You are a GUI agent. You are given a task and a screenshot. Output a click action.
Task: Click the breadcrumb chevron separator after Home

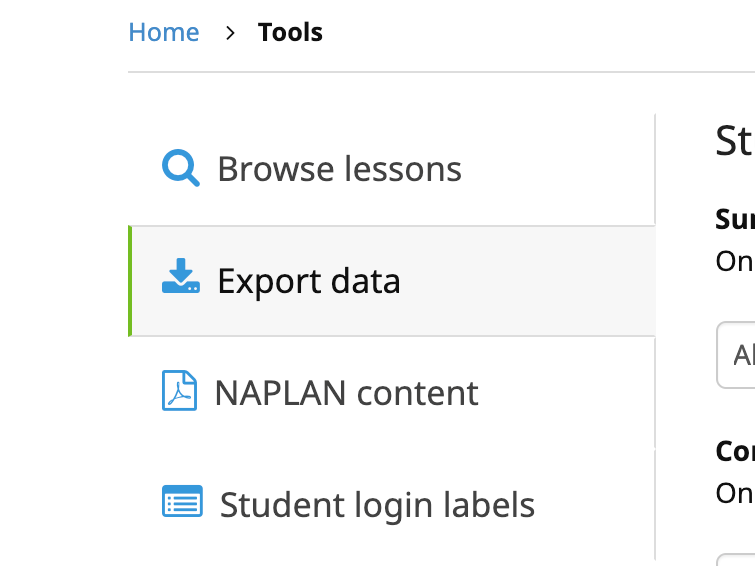tap(230, 33)
